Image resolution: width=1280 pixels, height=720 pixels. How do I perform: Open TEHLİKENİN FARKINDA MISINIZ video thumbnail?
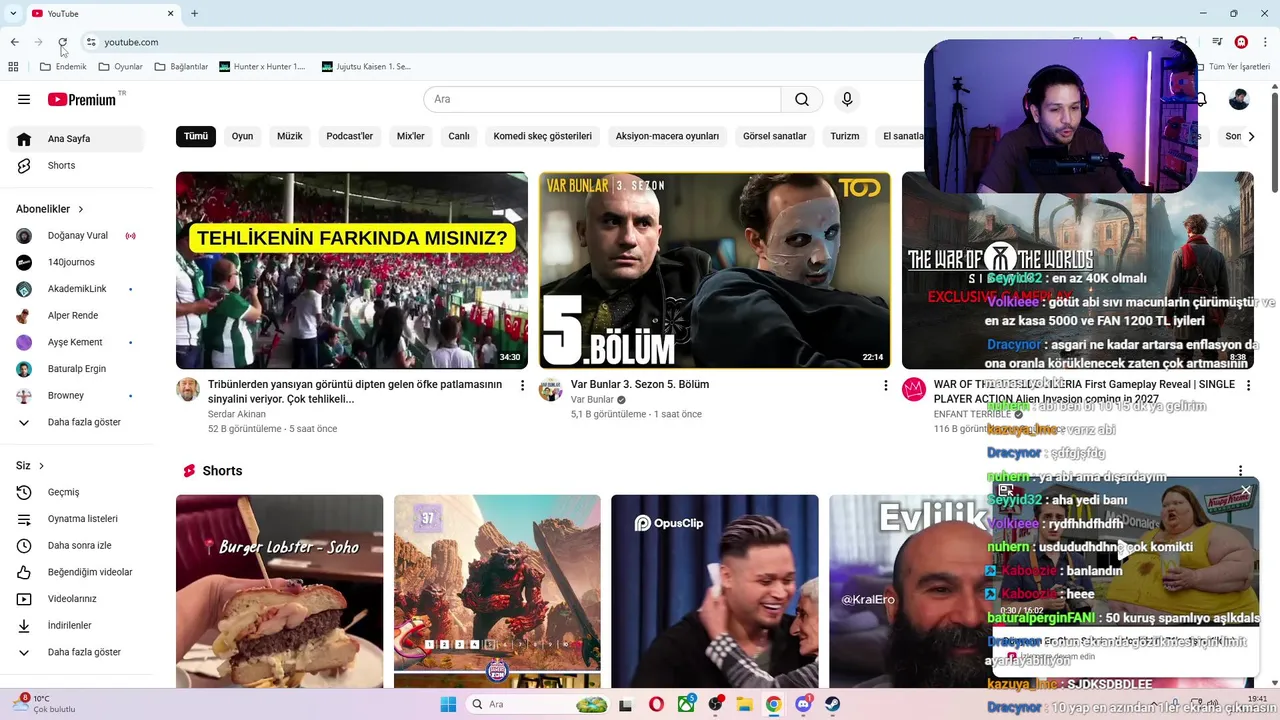point(352,270)
